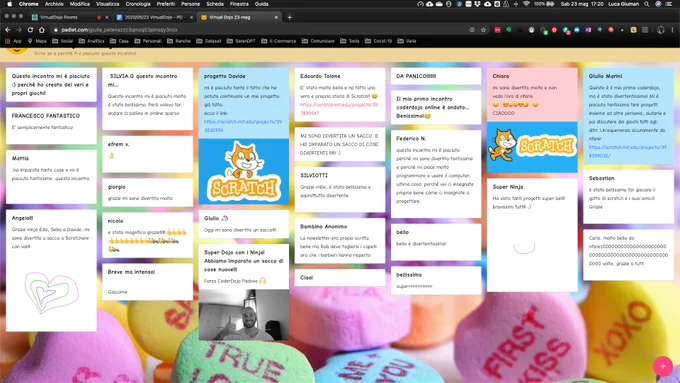This screenshot has height=383, width=680.
Task: Open the Scratch link in progetto Davide post
Action: pyautogui.click(x=243, y=126)
